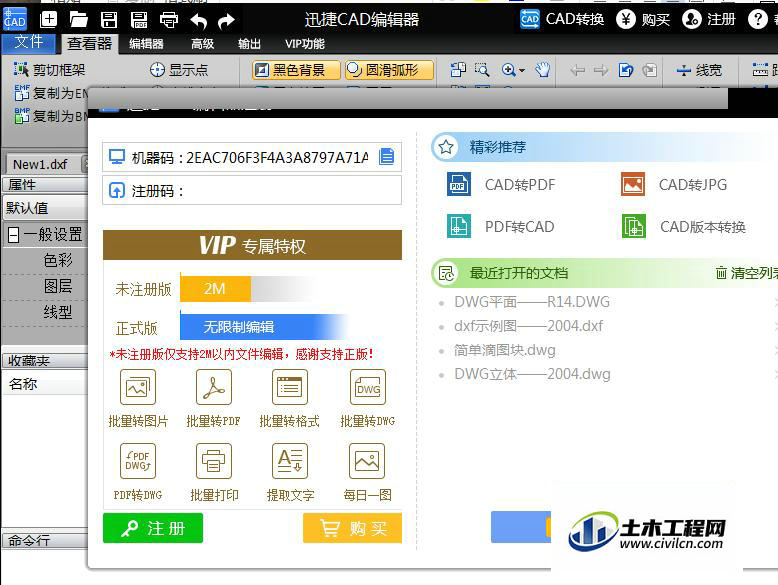Image resolution: width=778 pixels, height=585 pixels.
Task: Click the fit-to-window icon left of the zoom window magnifier
Action: pyautogui.click(x=458, y=70)
